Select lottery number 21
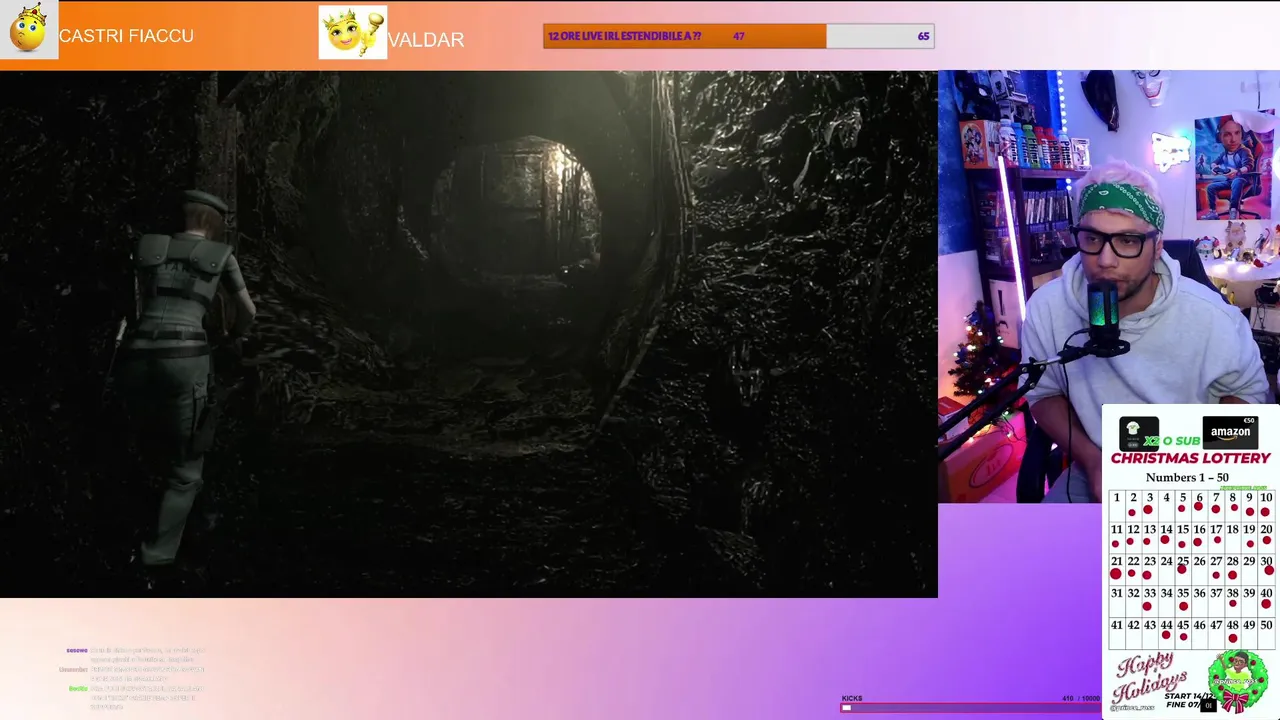Viewport: 1280px width, 720px height. pos(1116,568)
